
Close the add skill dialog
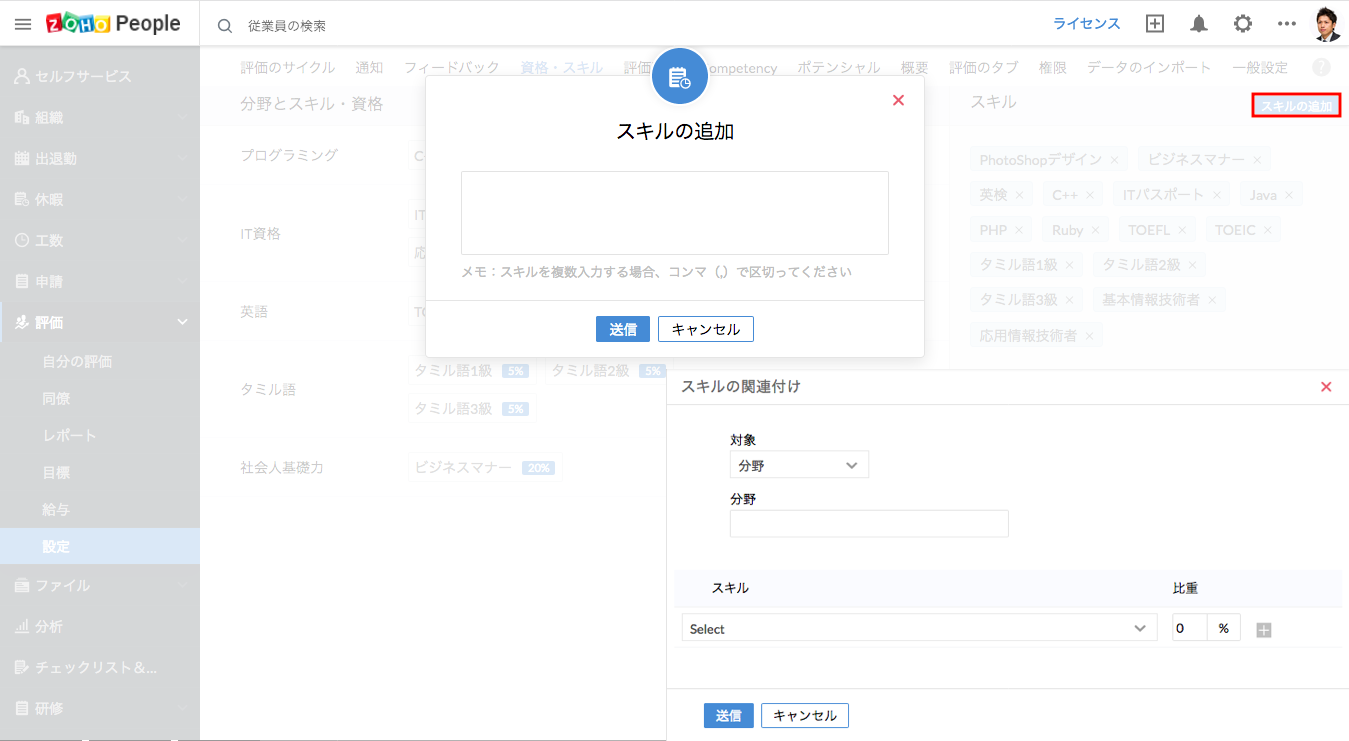pyautogui.click(x=898, y=100)
